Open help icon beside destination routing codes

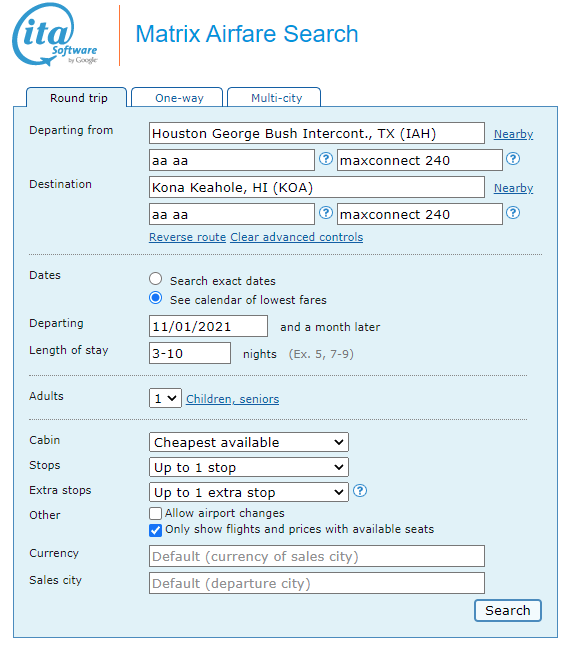click(326, 213)
